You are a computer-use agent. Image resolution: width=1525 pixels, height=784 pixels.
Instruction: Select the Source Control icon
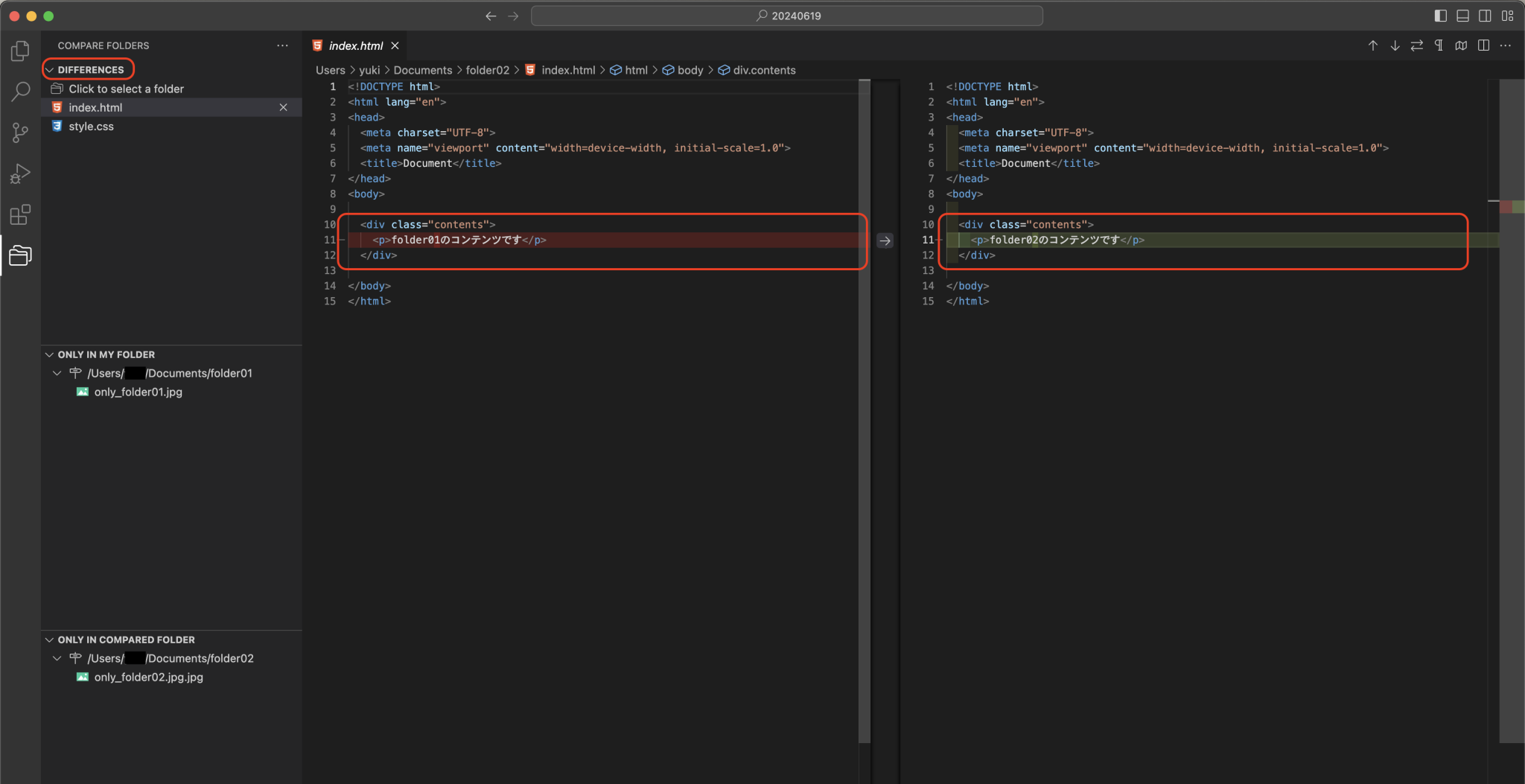click(20, 133)
